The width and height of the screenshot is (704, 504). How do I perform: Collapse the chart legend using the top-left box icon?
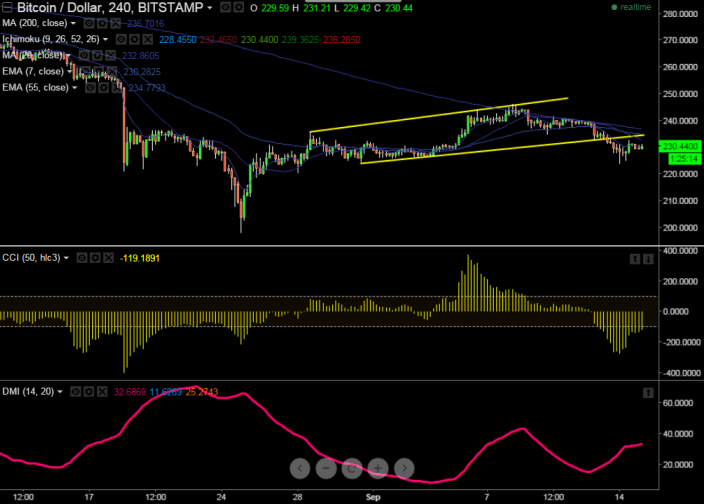click(7, 7)
